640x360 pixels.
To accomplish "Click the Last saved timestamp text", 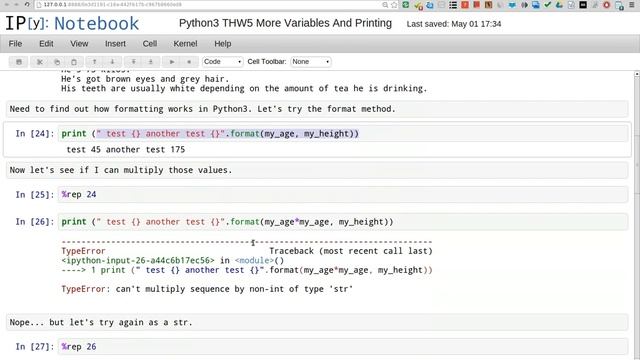I will tap(454, 24).
